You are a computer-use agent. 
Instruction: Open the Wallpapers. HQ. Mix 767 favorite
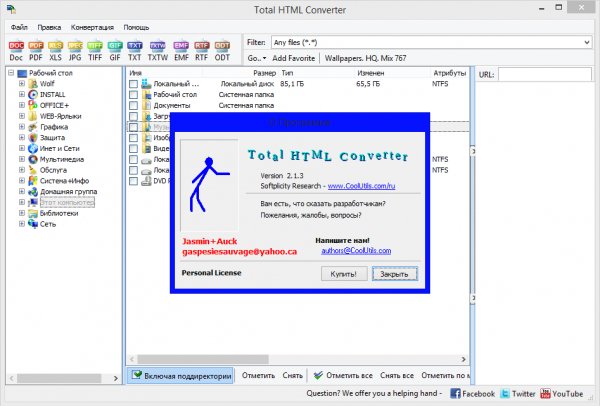pyautogui.click(x=365, y=59)
